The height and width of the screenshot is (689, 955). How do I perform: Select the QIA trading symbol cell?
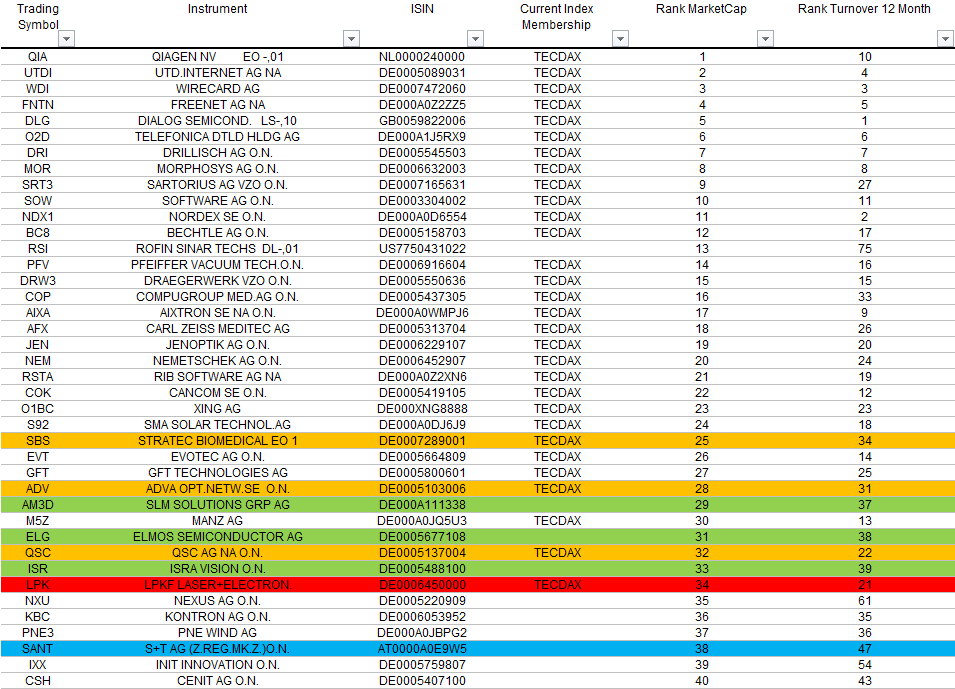pyautogui.click(x=38, y=56)
